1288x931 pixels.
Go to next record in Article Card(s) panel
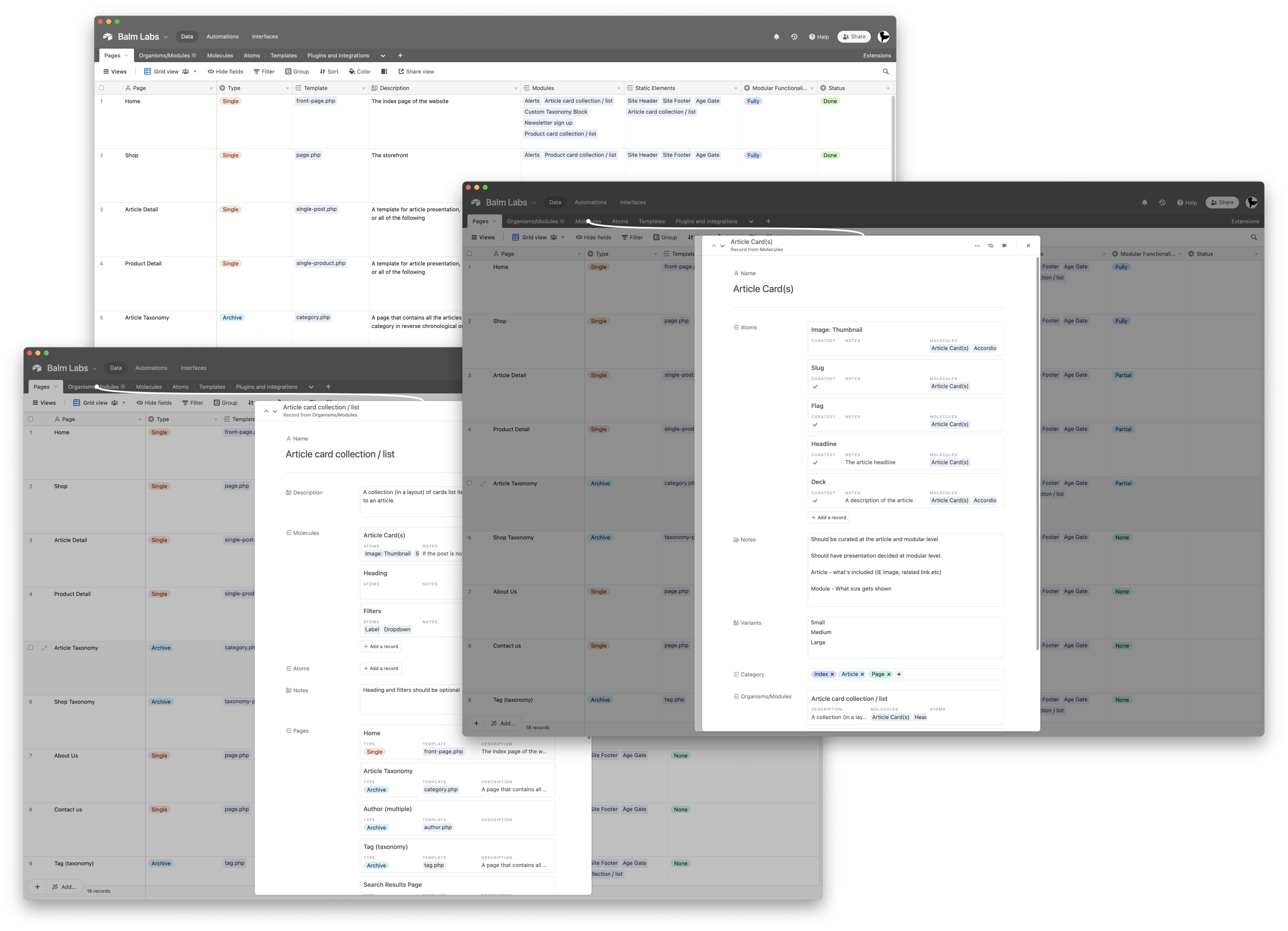click(723, 246)
